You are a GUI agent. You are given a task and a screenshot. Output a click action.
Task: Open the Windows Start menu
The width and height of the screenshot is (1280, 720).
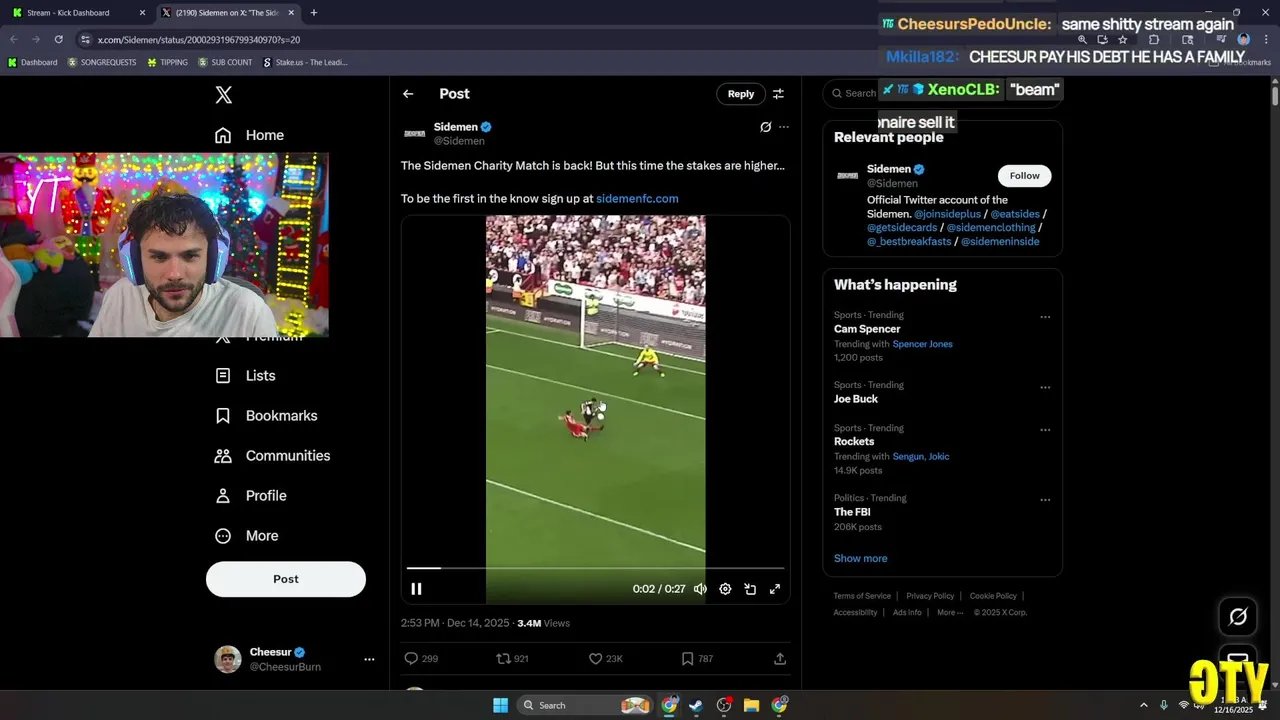coord(500,705)
